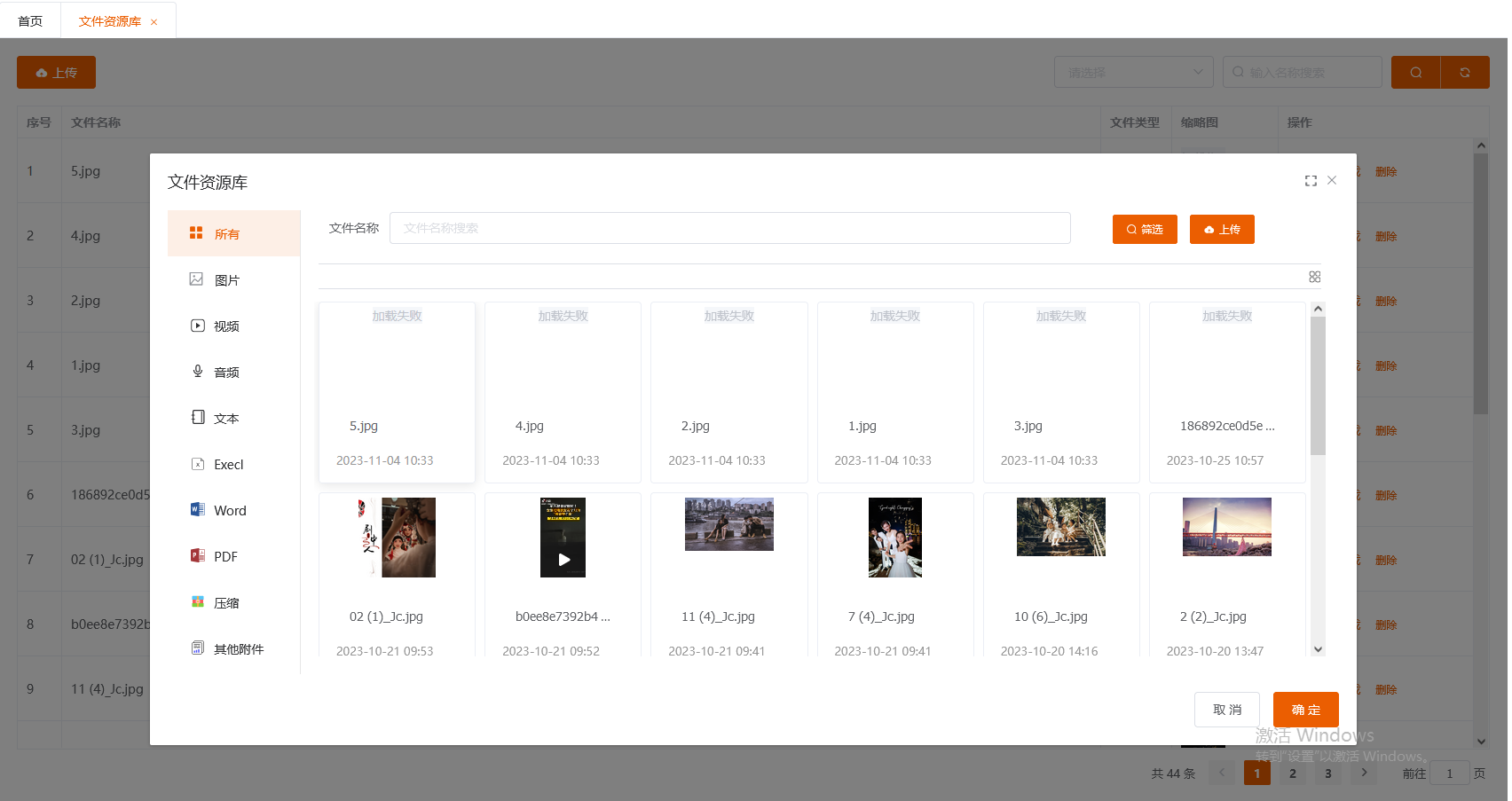Image resolution: width=1512 pixels, height=801 pixels.
Task: Click the 图片 image category icon
Action: pos(197,279)
